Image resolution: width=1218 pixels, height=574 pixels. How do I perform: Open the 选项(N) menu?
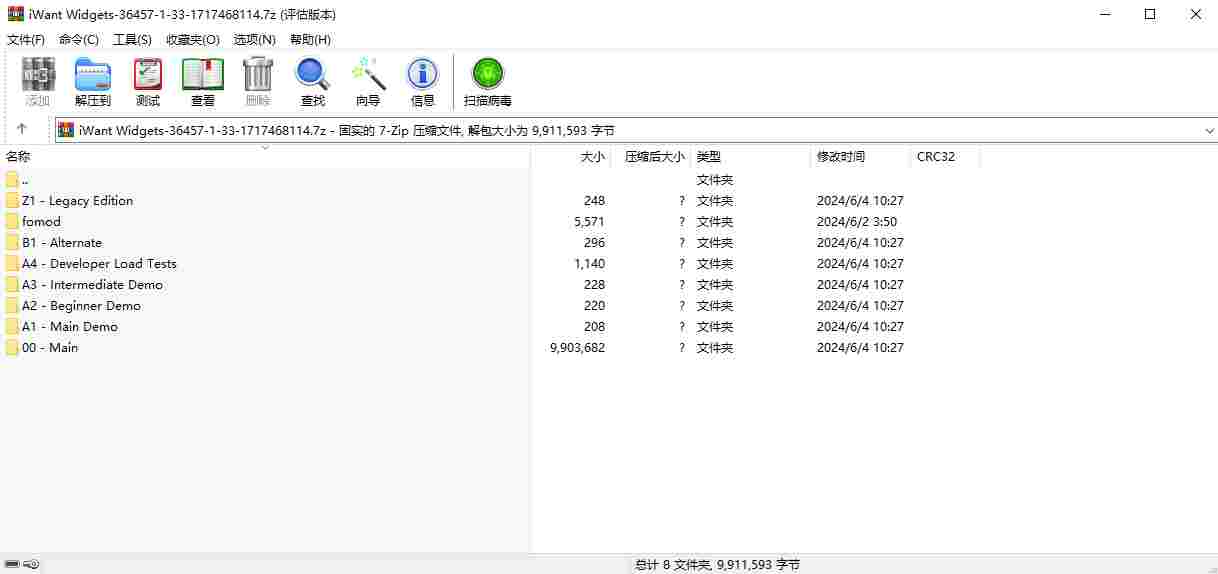pyautogui.click(x=254, y=39)
